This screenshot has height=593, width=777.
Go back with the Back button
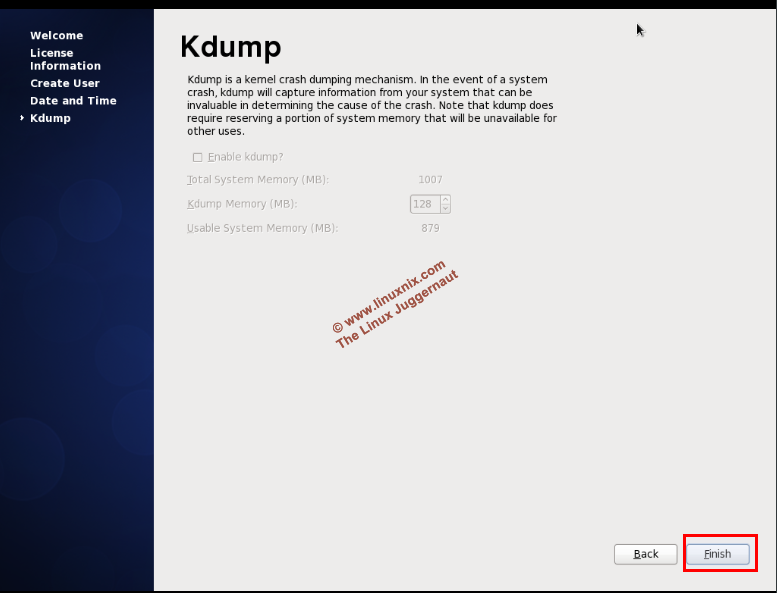[645, 554]
